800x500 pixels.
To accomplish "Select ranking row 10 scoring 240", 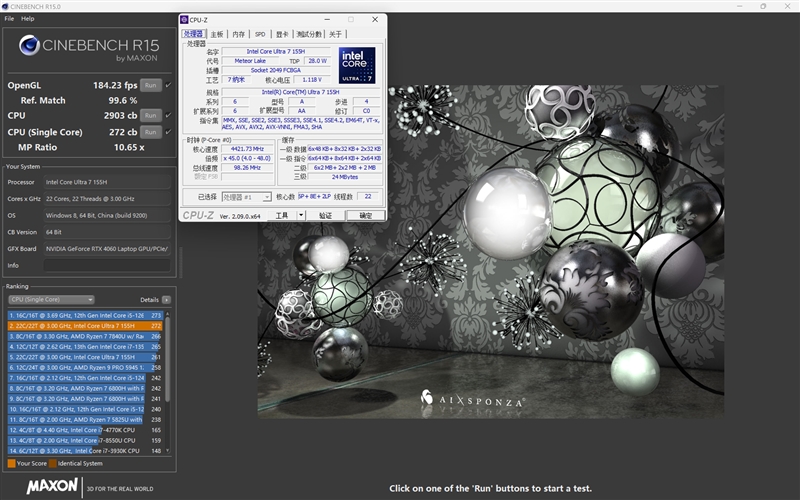I will click(85, 409).
